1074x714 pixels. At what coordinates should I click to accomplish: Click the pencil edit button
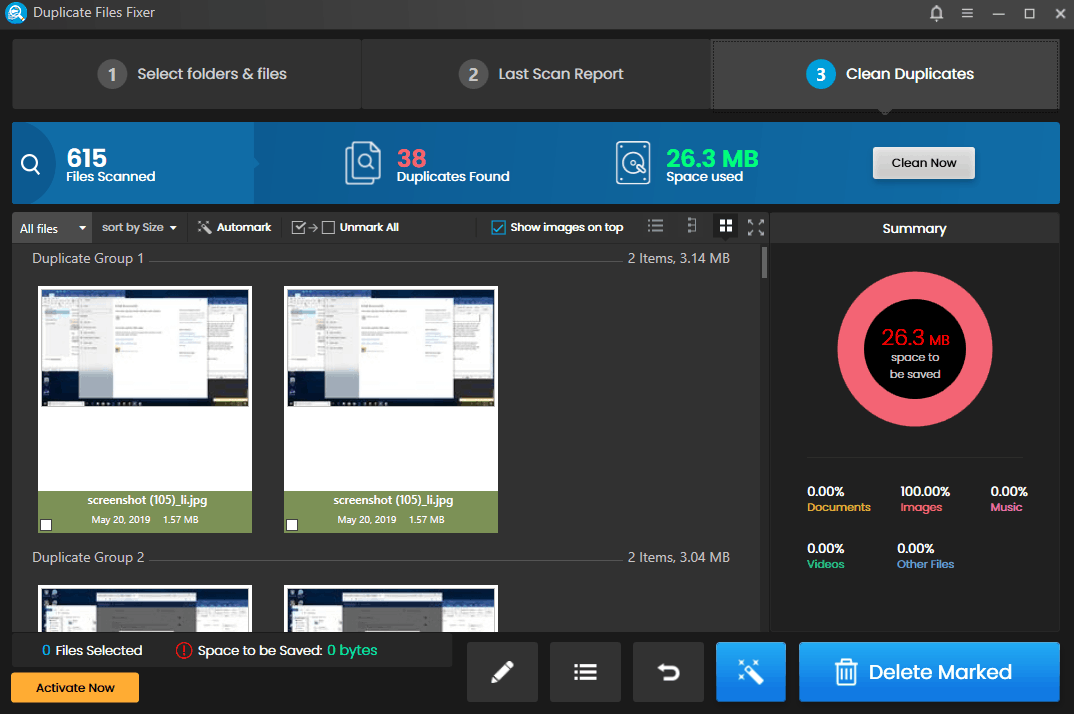503,672
